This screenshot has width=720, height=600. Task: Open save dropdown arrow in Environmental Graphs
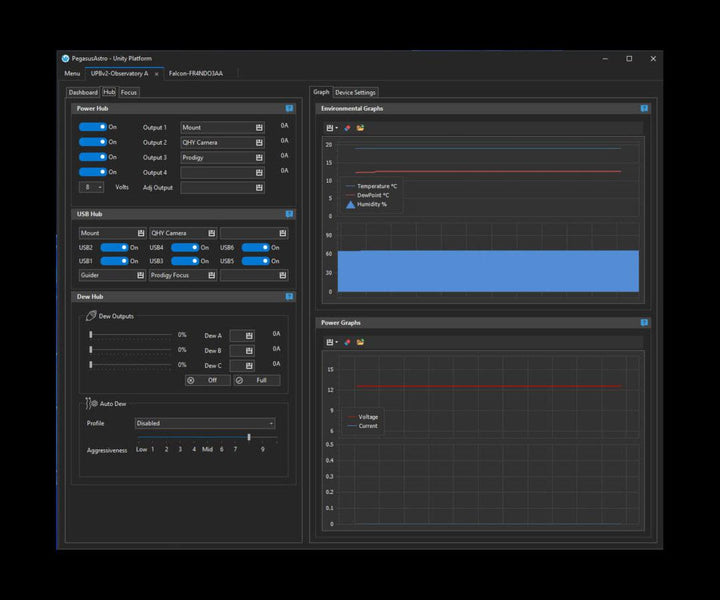(337, 128)
